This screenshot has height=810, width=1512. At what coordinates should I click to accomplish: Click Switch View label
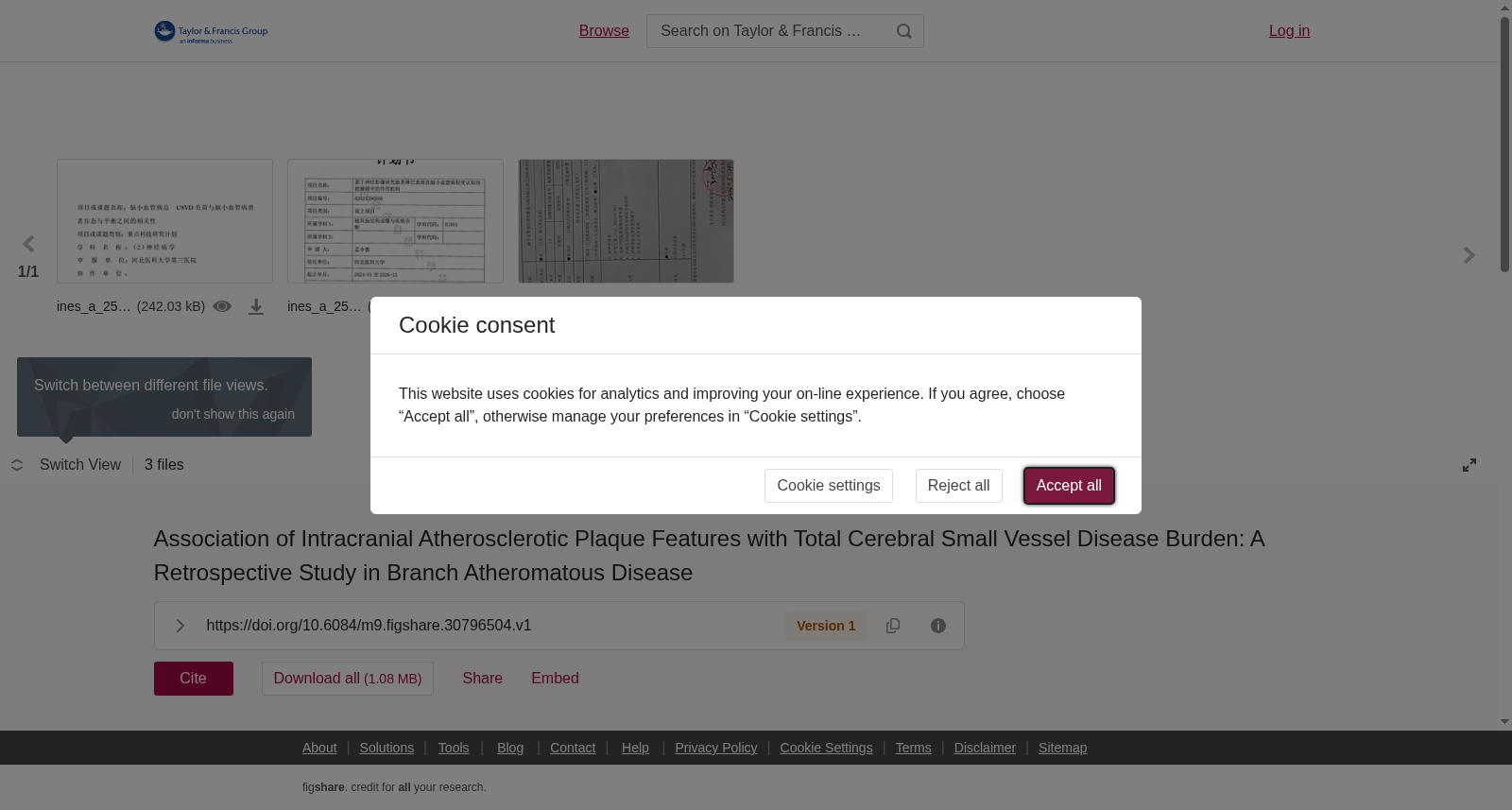click(80, 465)
